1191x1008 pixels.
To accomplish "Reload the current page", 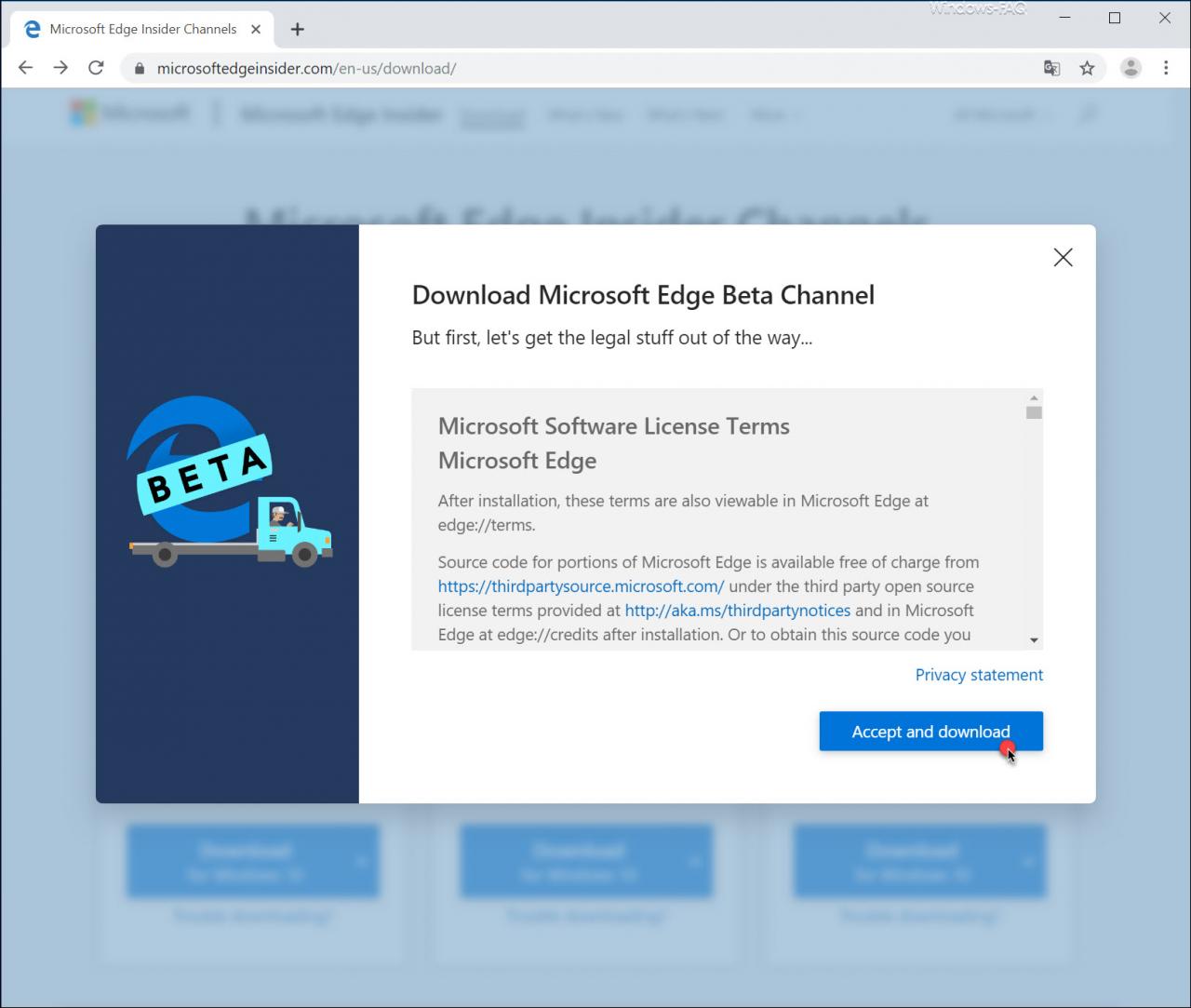I will (x=96, y=68).
